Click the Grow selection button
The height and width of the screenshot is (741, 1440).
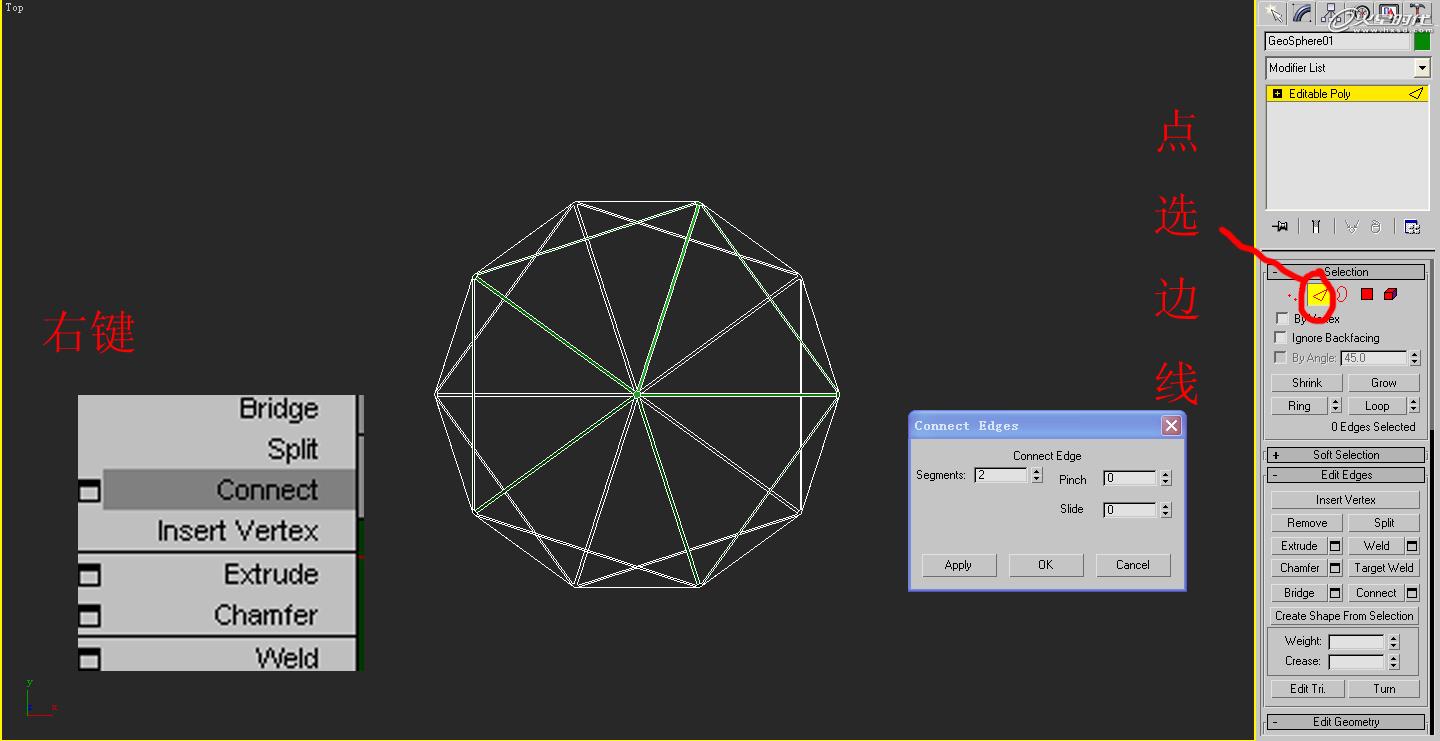click(1383, 382)
